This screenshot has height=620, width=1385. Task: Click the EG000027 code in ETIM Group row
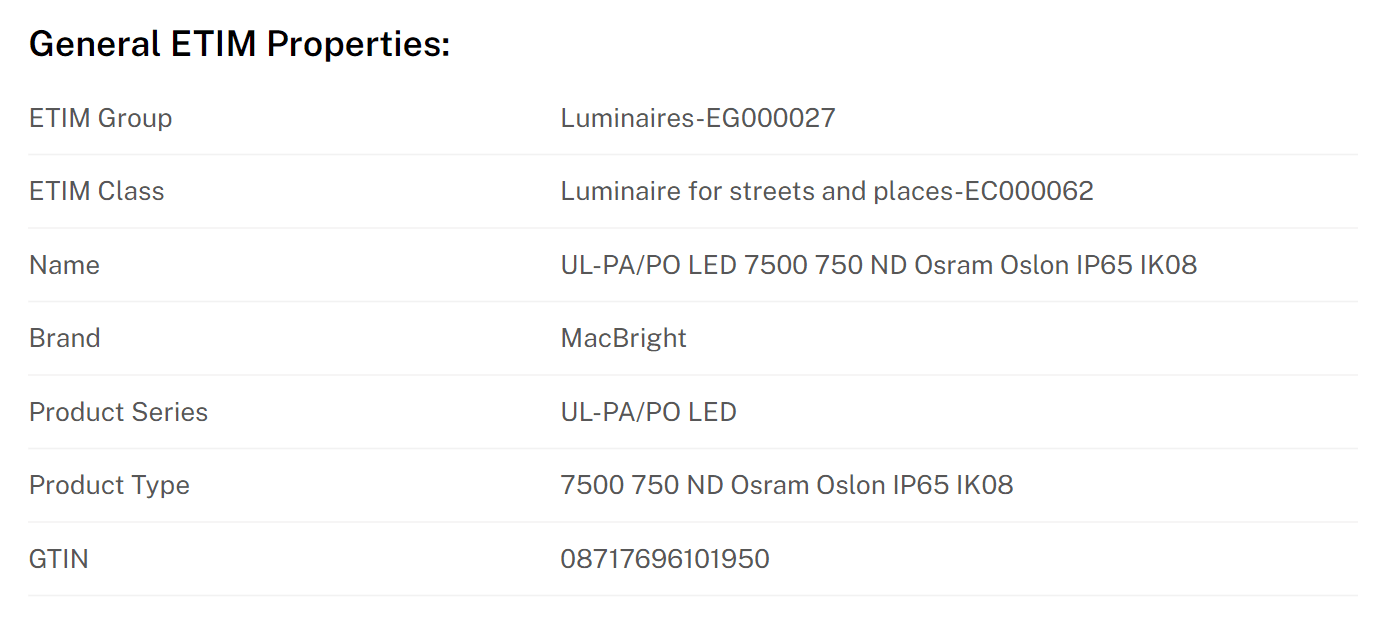[771, 118]
